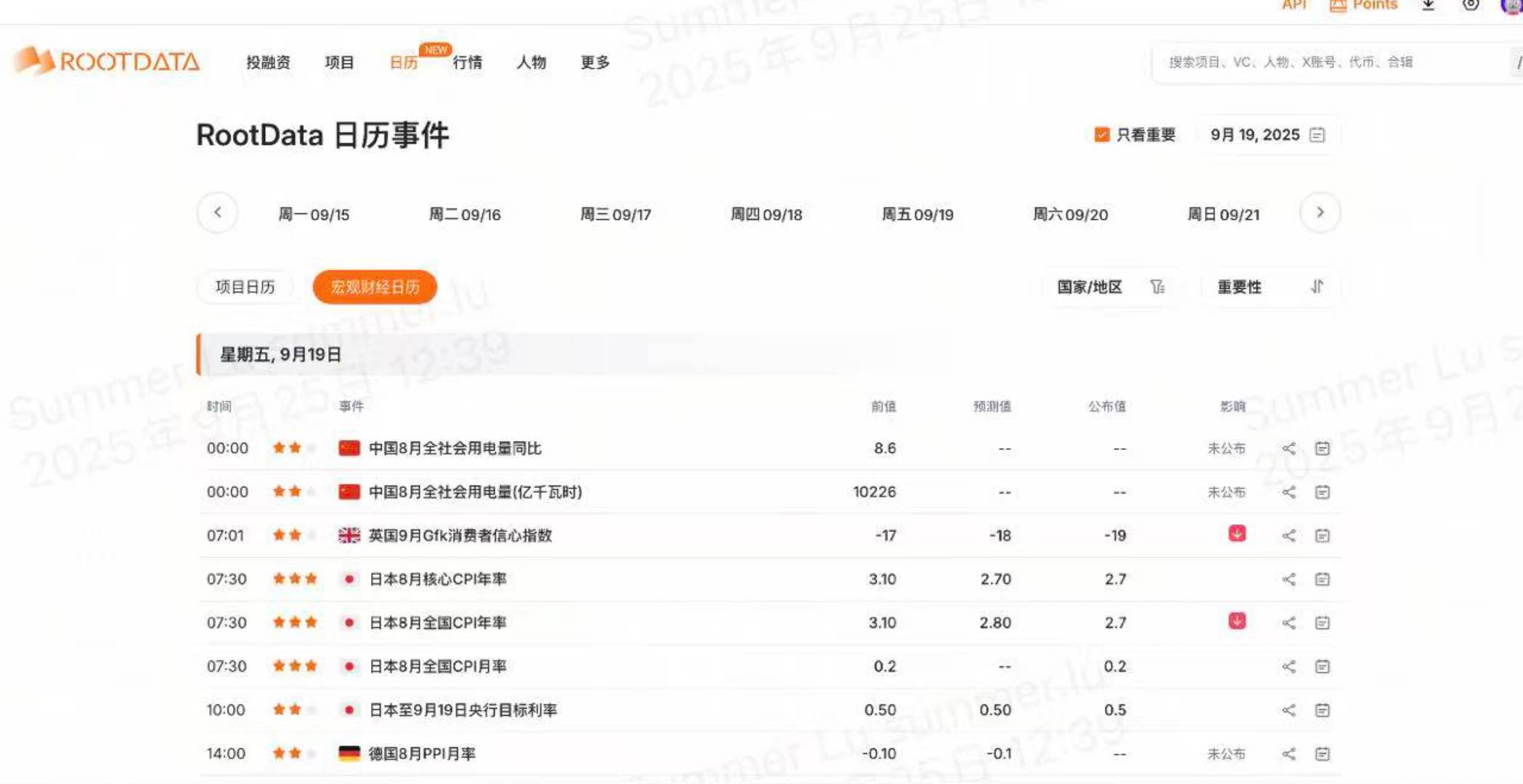Switch to 项目日历 view
Screen dimensions: 1523x784
pyautogui.click(x=245, y=287)
